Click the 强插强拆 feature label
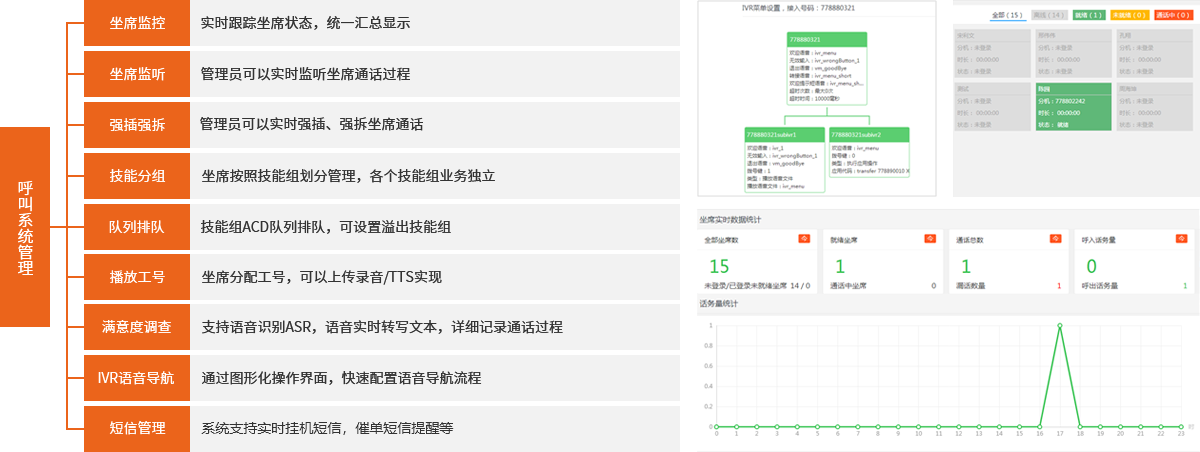Viewport: 1200px width, 452px height. pos(137,125)
